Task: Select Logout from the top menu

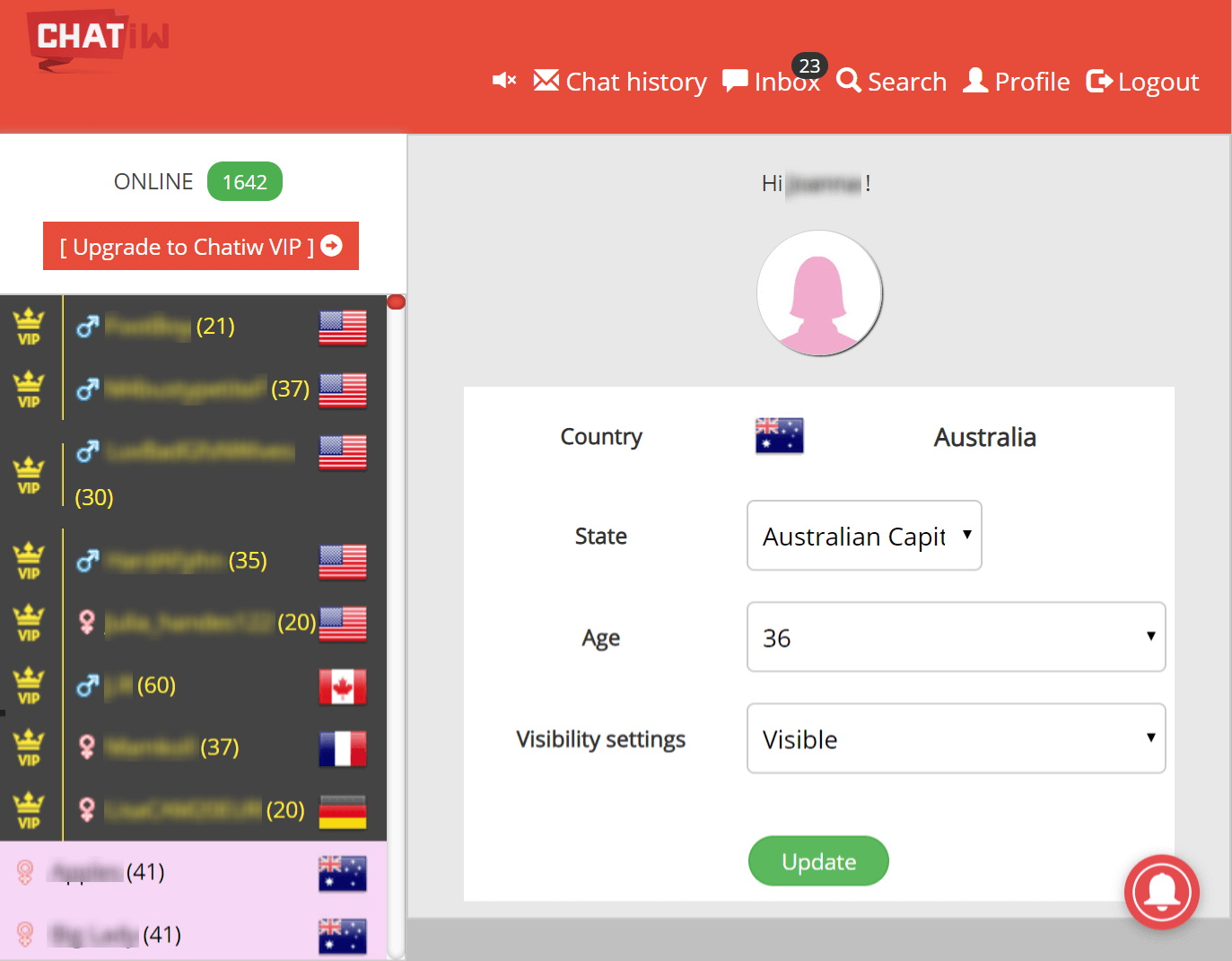Action: [1141, 82]
